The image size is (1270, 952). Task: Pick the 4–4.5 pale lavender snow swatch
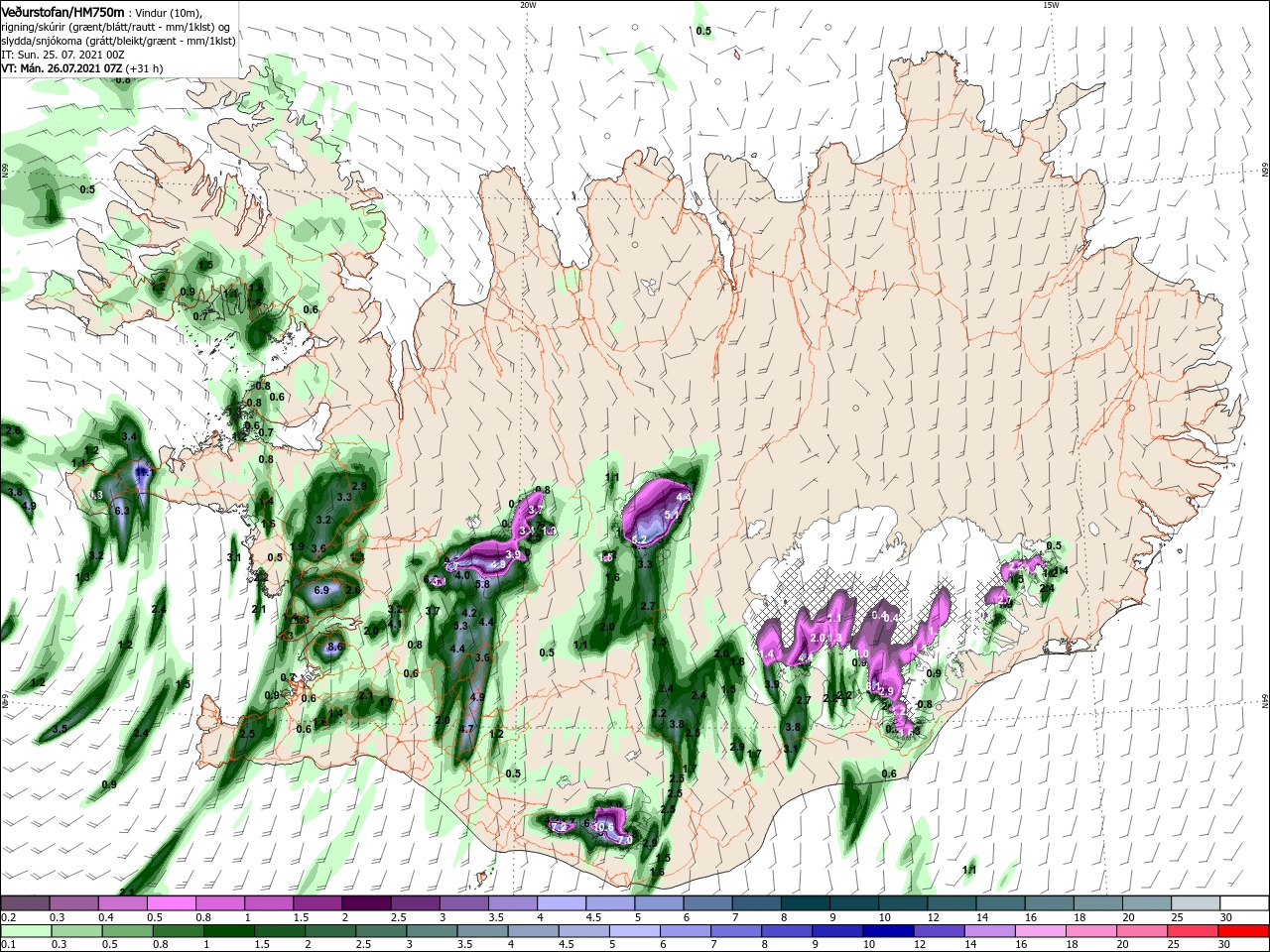pyautogui.click(x=560, y=903)
